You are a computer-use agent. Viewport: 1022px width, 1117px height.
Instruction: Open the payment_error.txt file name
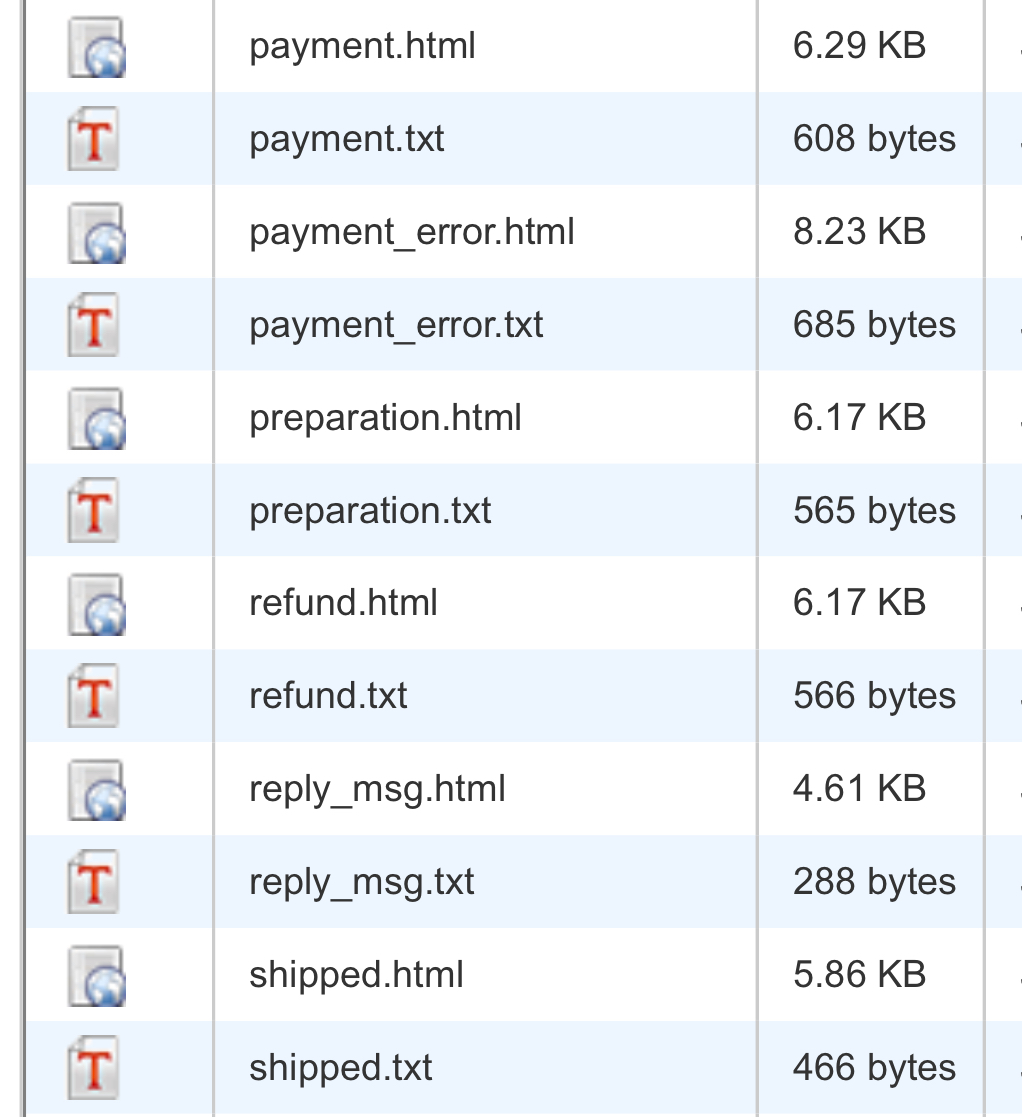point(396,325)
